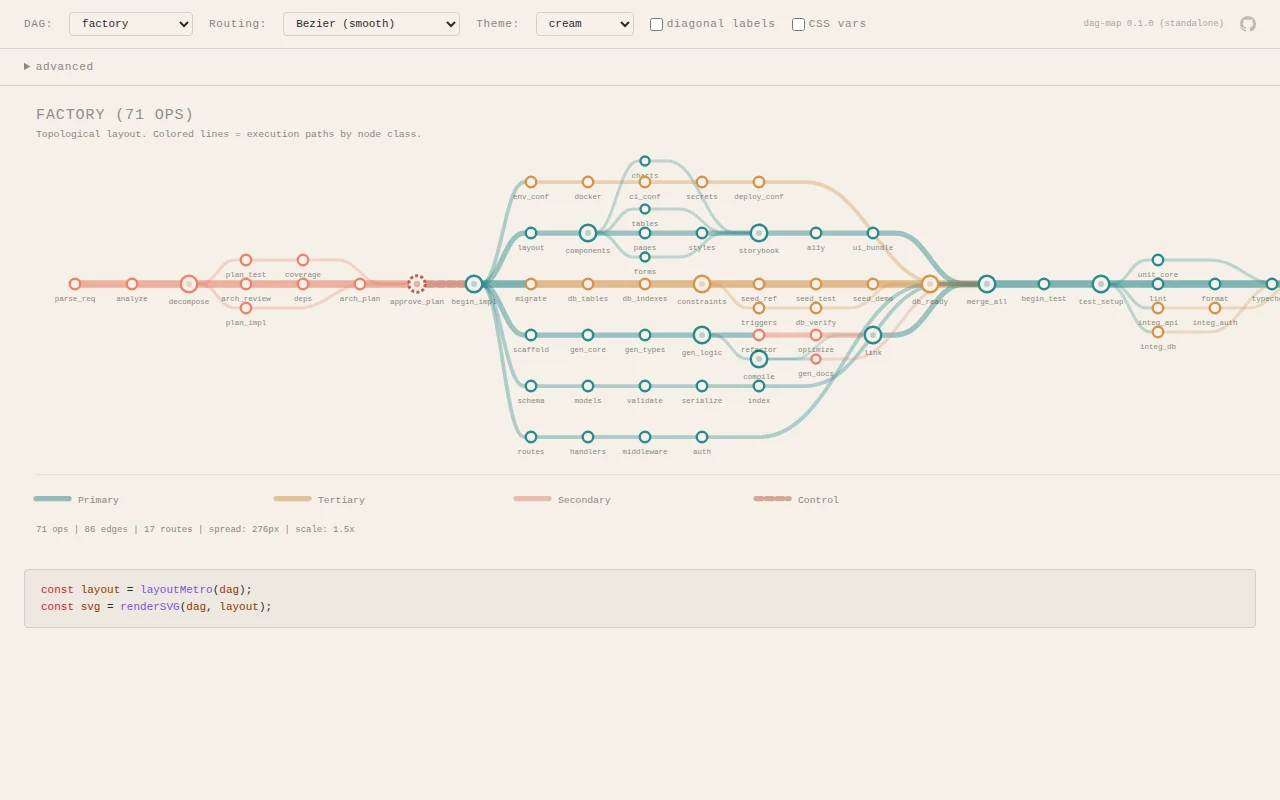Open the GitHub repository icon
The image size is (1280, 800).
(1248, 24)
